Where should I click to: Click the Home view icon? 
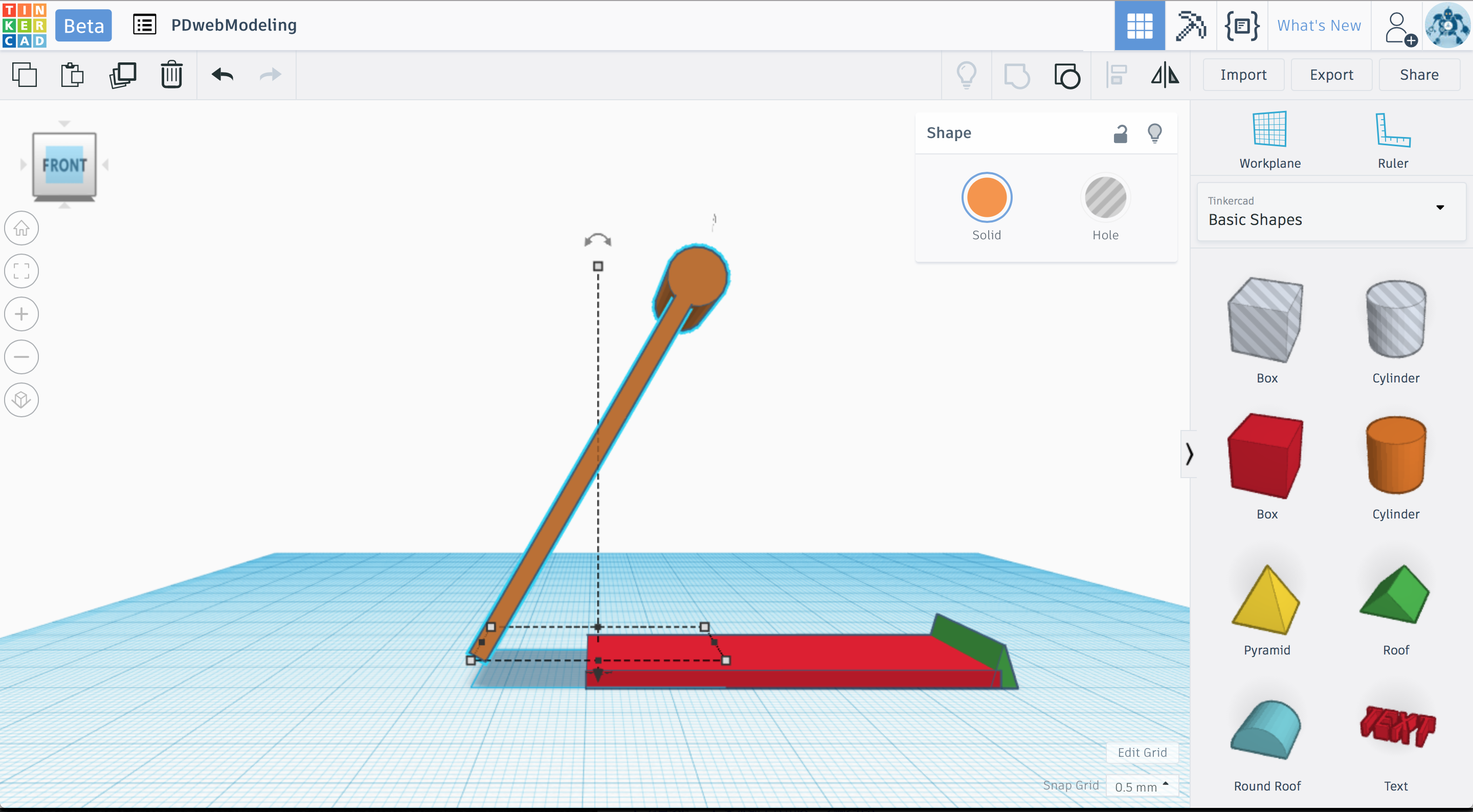point(21,228)
